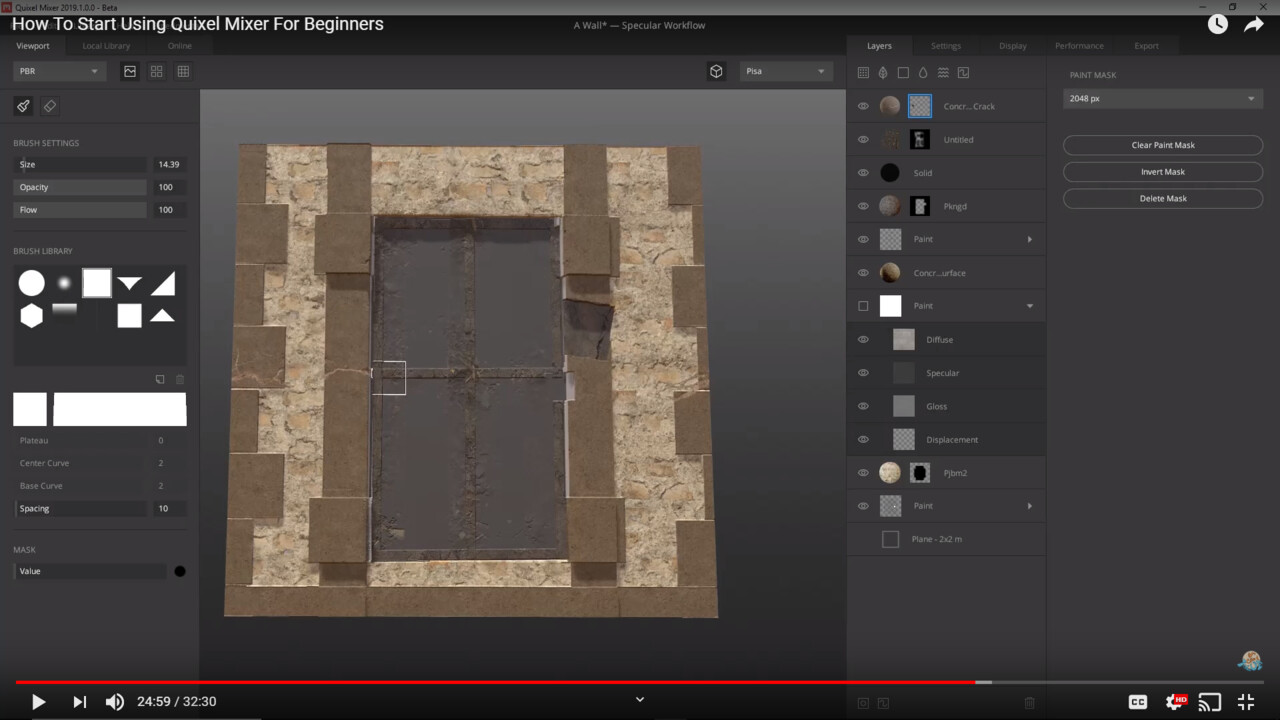This screenshot has width=1280, height=720.
Task: Switch to the Local Library tab
Action: coord(106,46)
